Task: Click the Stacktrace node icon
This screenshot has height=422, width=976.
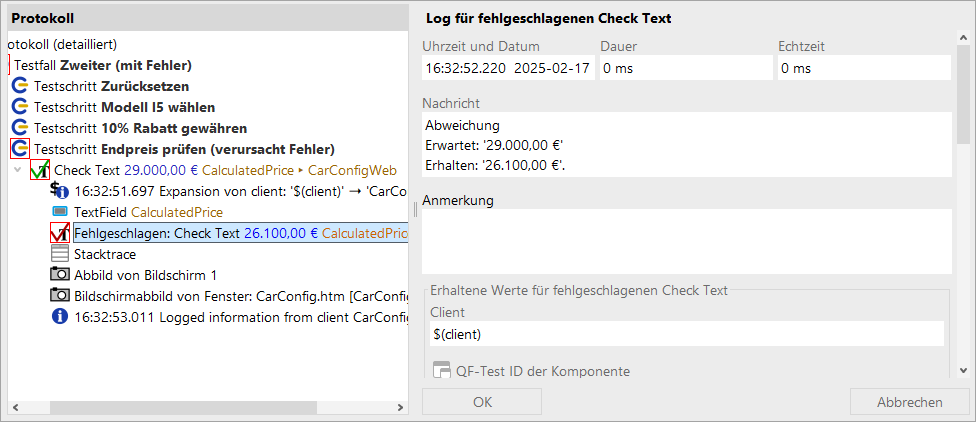Action: [60, 254]
